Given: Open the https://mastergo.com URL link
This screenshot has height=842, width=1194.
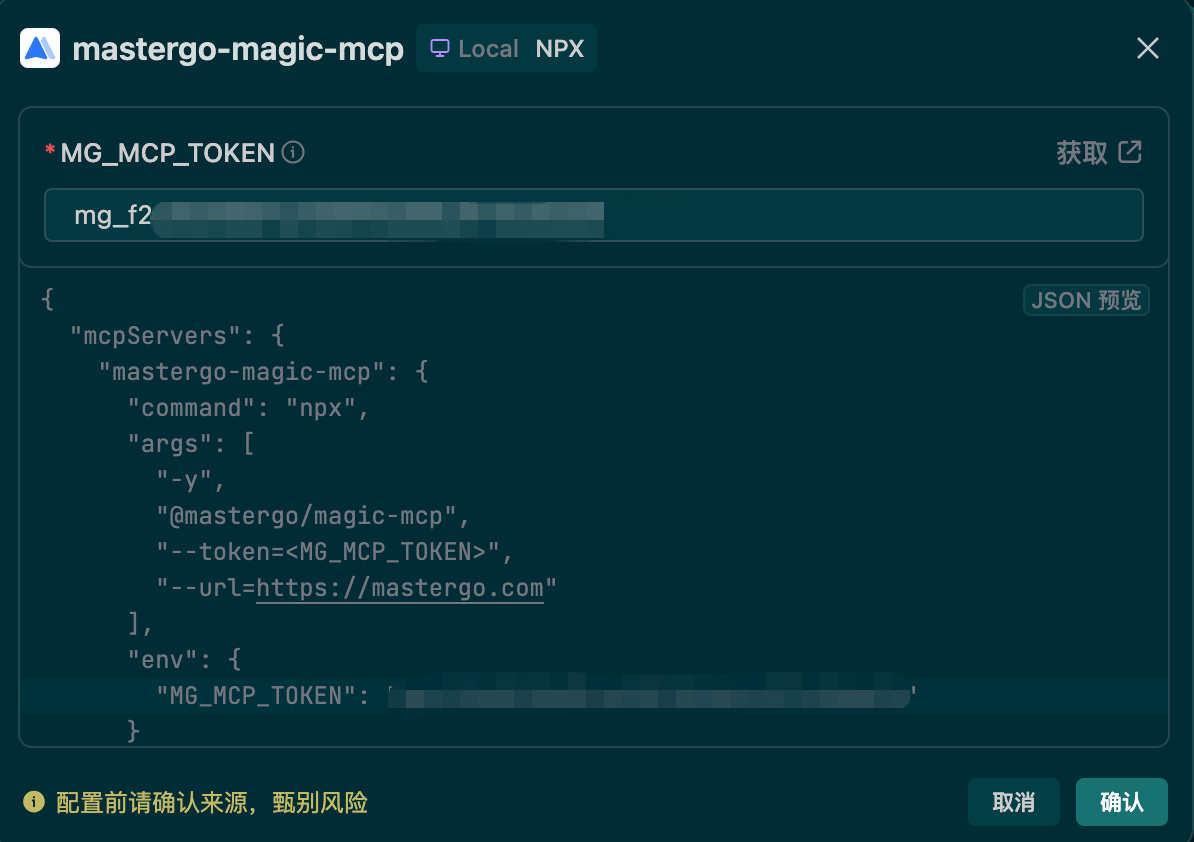Looking at the screenshot, I should 400,588.
